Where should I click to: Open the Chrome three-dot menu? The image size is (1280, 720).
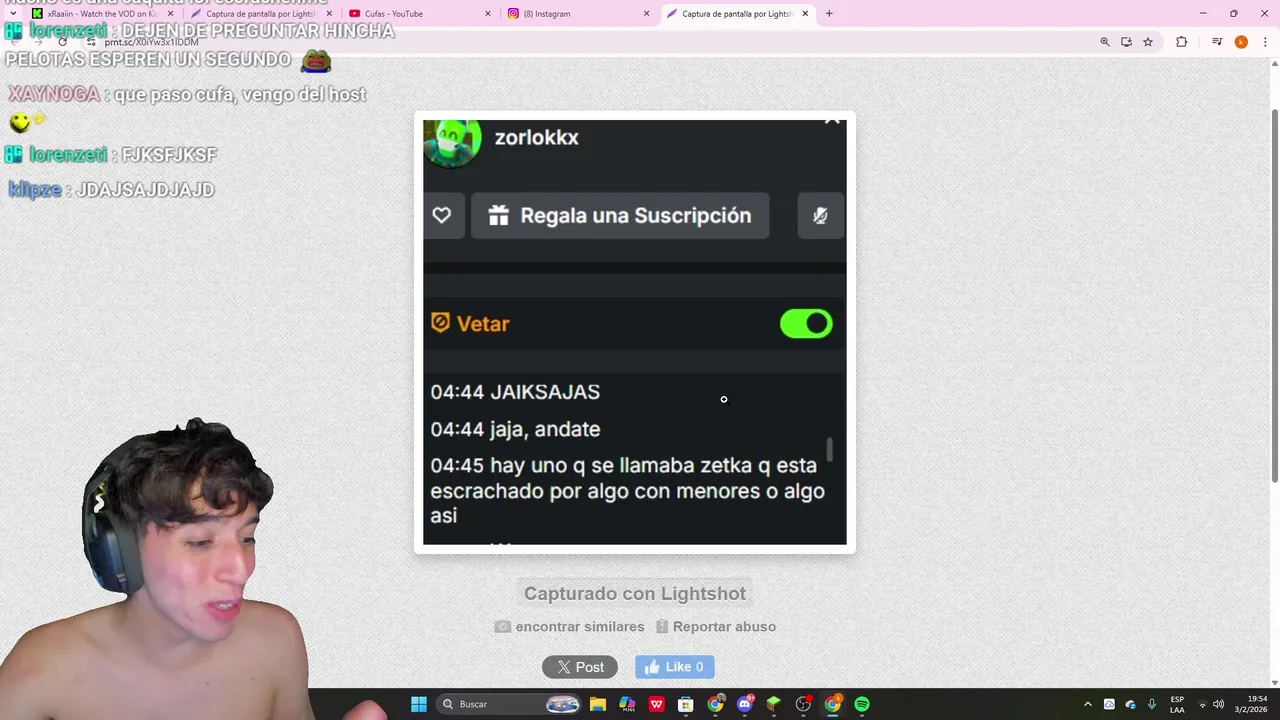pyautogui.click(x=1265, y=42)
